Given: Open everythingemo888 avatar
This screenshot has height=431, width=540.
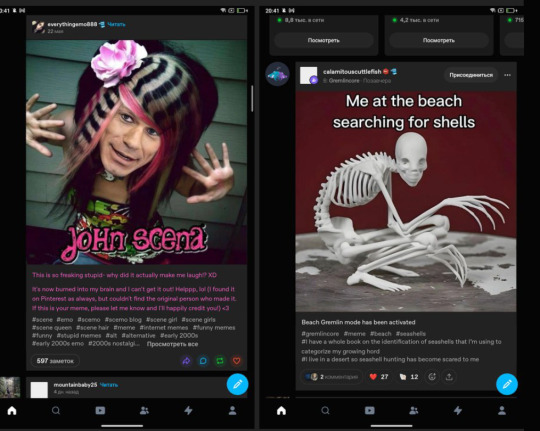Looking at the screenshot, I should click(x=38, y=27).
